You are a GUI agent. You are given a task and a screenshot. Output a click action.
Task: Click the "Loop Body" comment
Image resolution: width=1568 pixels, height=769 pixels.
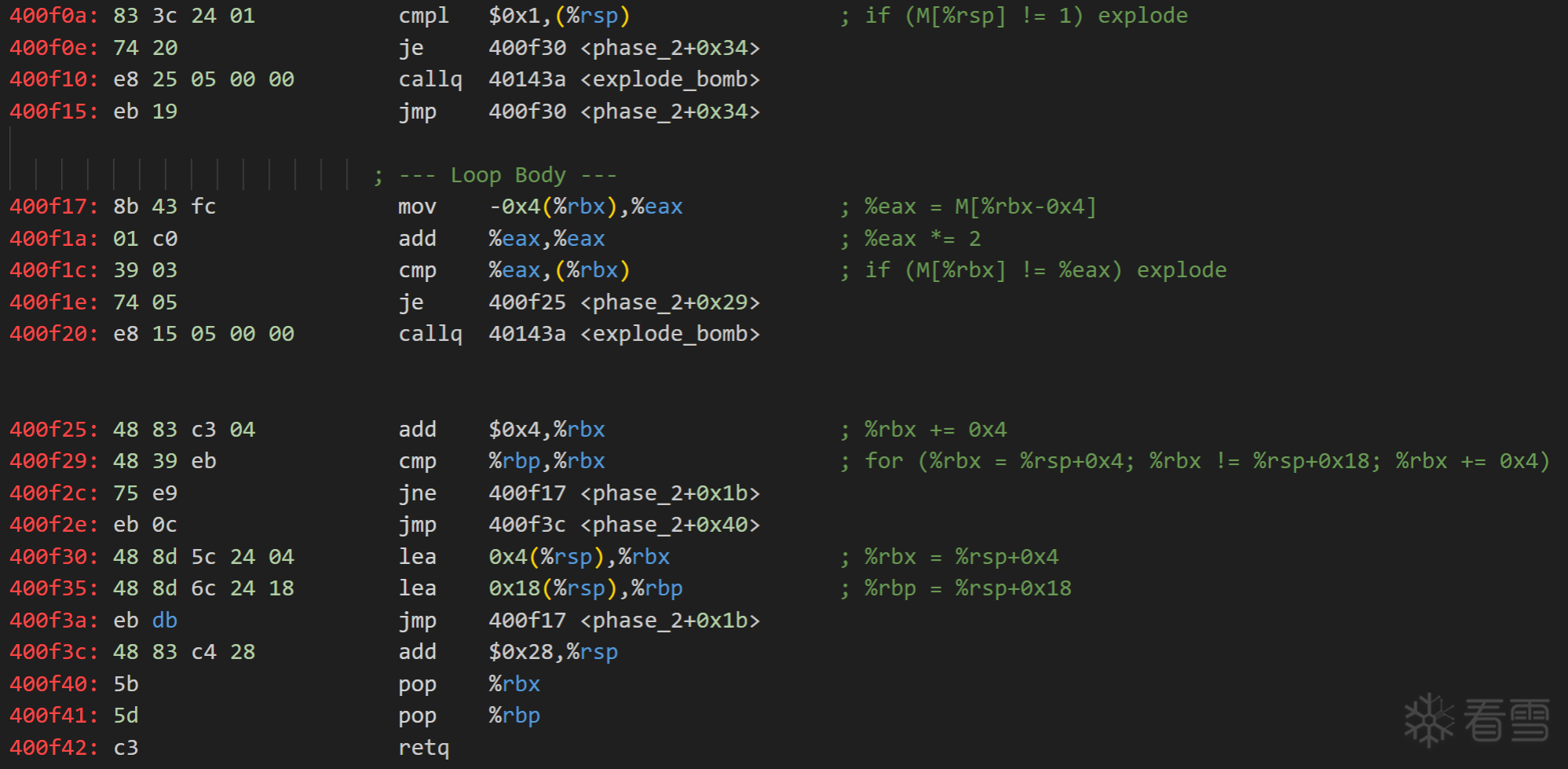pos(507,175)
